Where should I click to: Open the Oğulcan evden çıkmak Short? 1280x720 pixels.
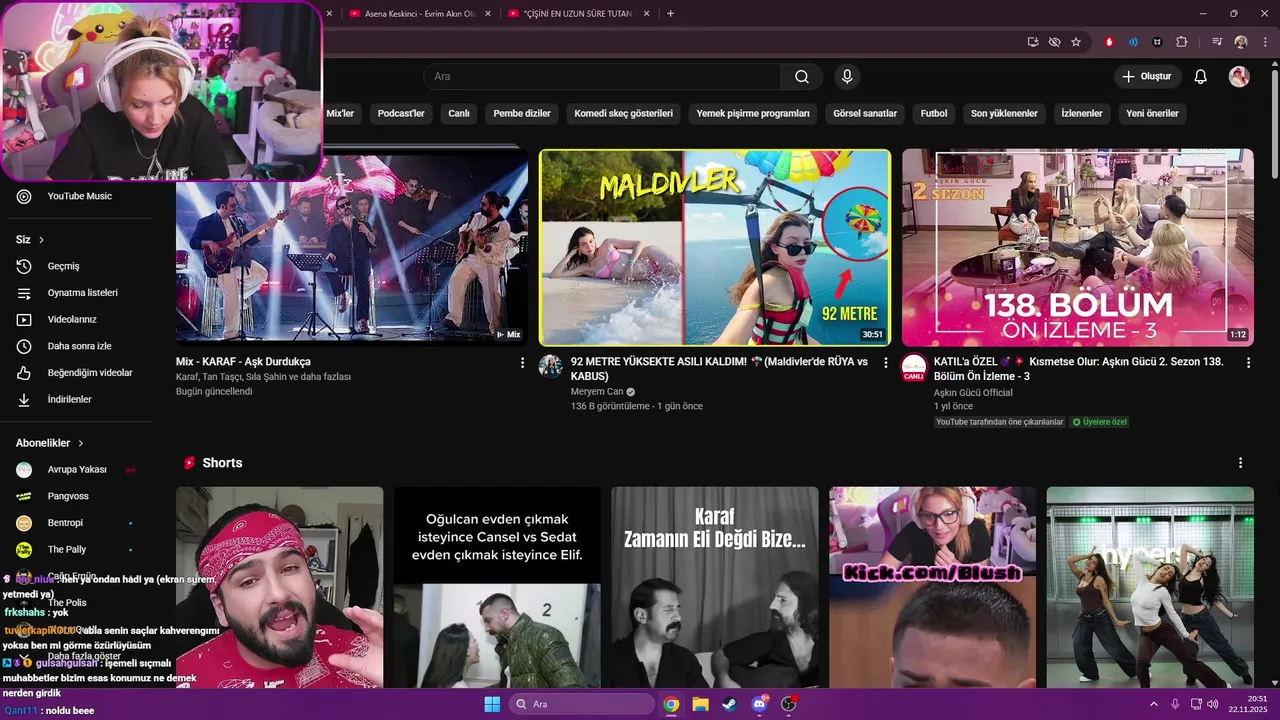pos(497,587)
